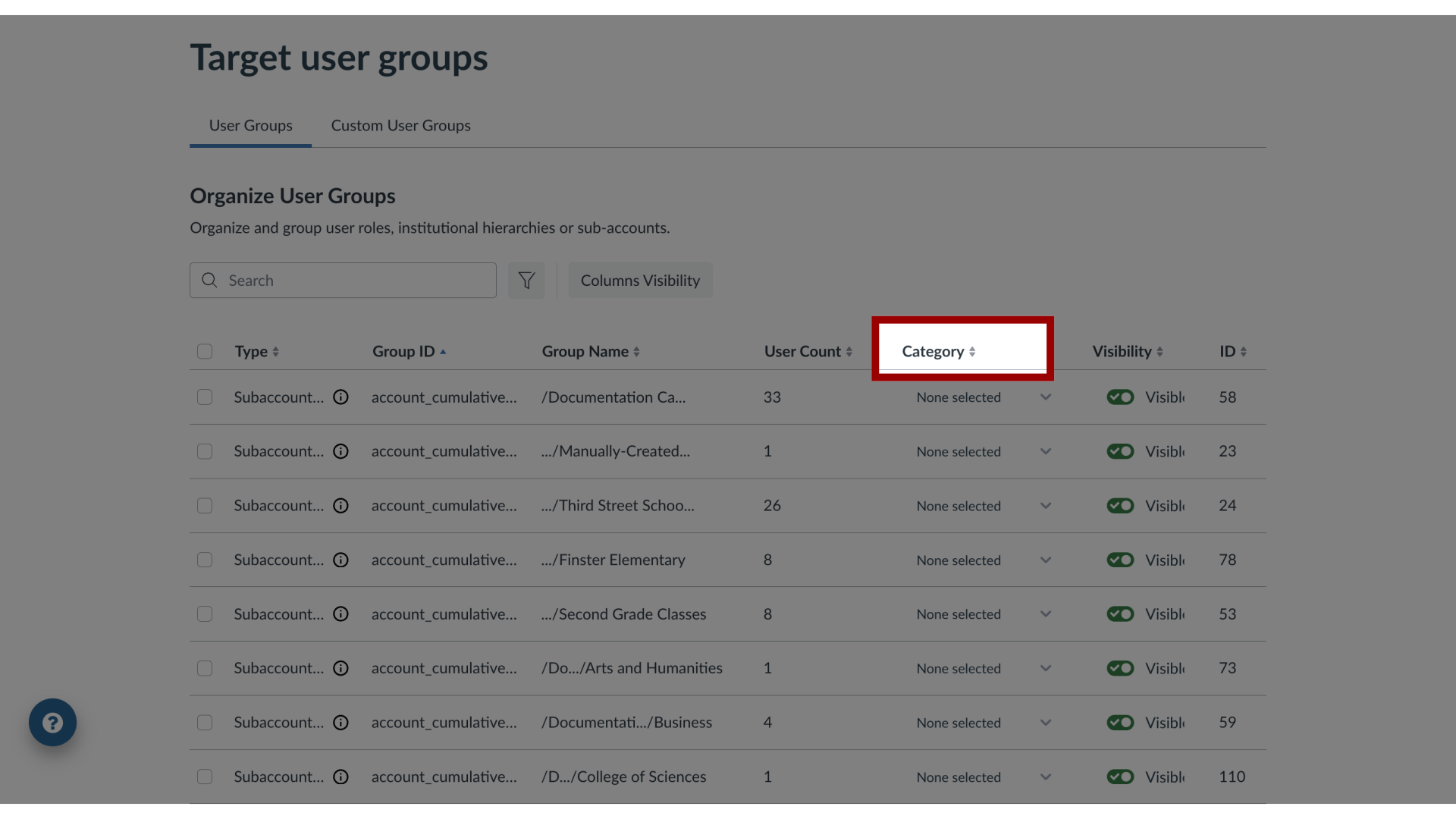Click group name .../Second Grade Classes
This screenshot has width=1456, height=819.
tap(624, 614)
